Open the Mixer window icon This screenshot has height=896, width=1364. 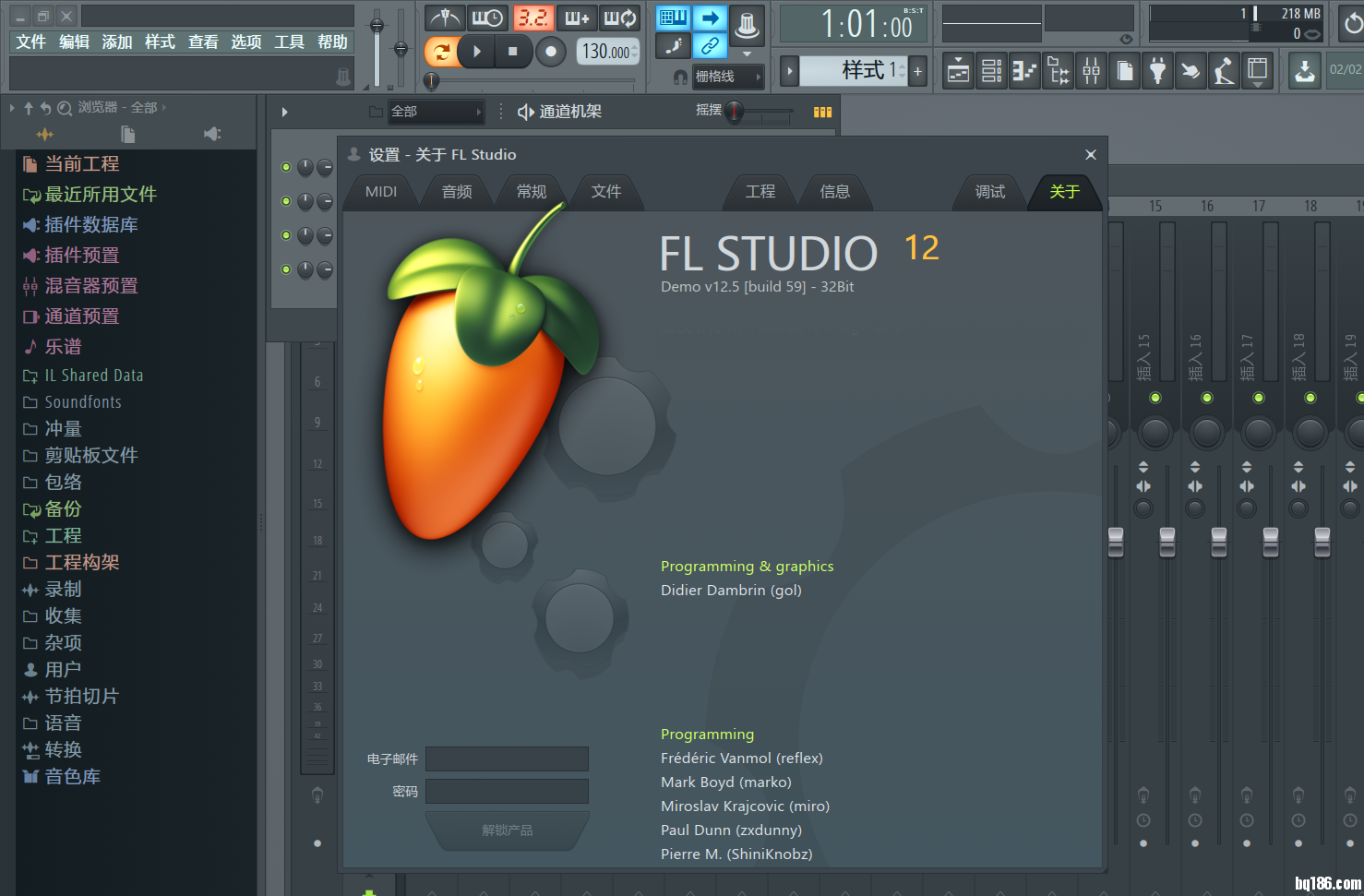pos(1092,70)
